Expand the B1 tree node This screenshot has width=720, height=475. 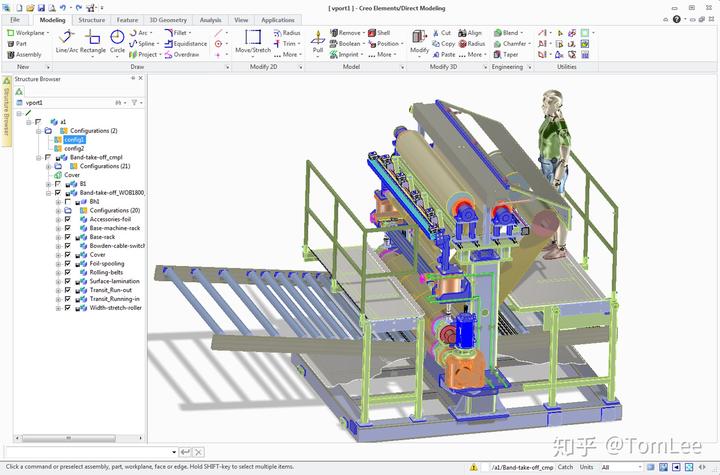coord(48,184)
